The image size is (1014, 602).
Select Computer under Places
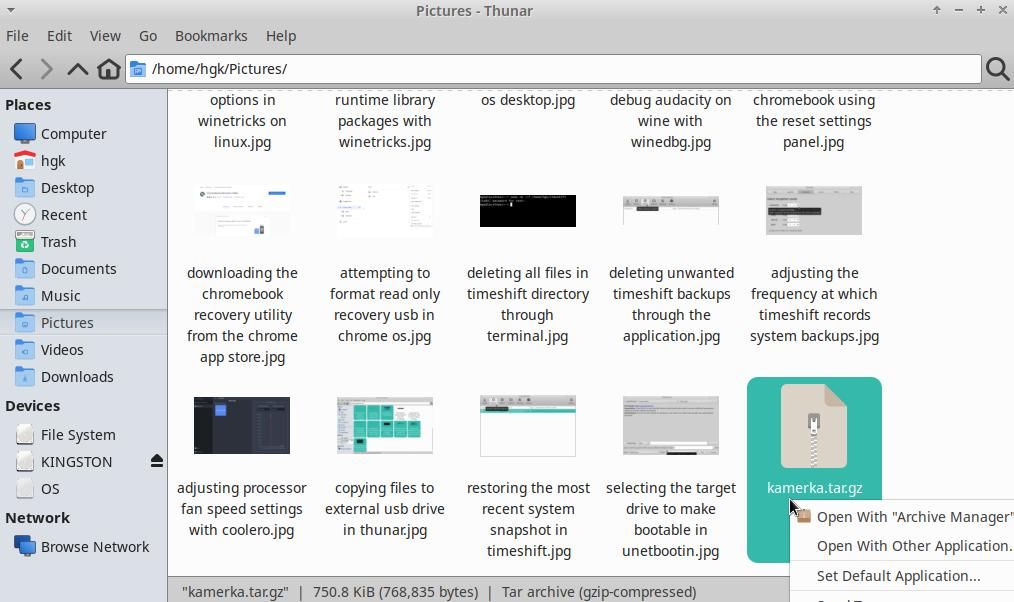point(73,133)
